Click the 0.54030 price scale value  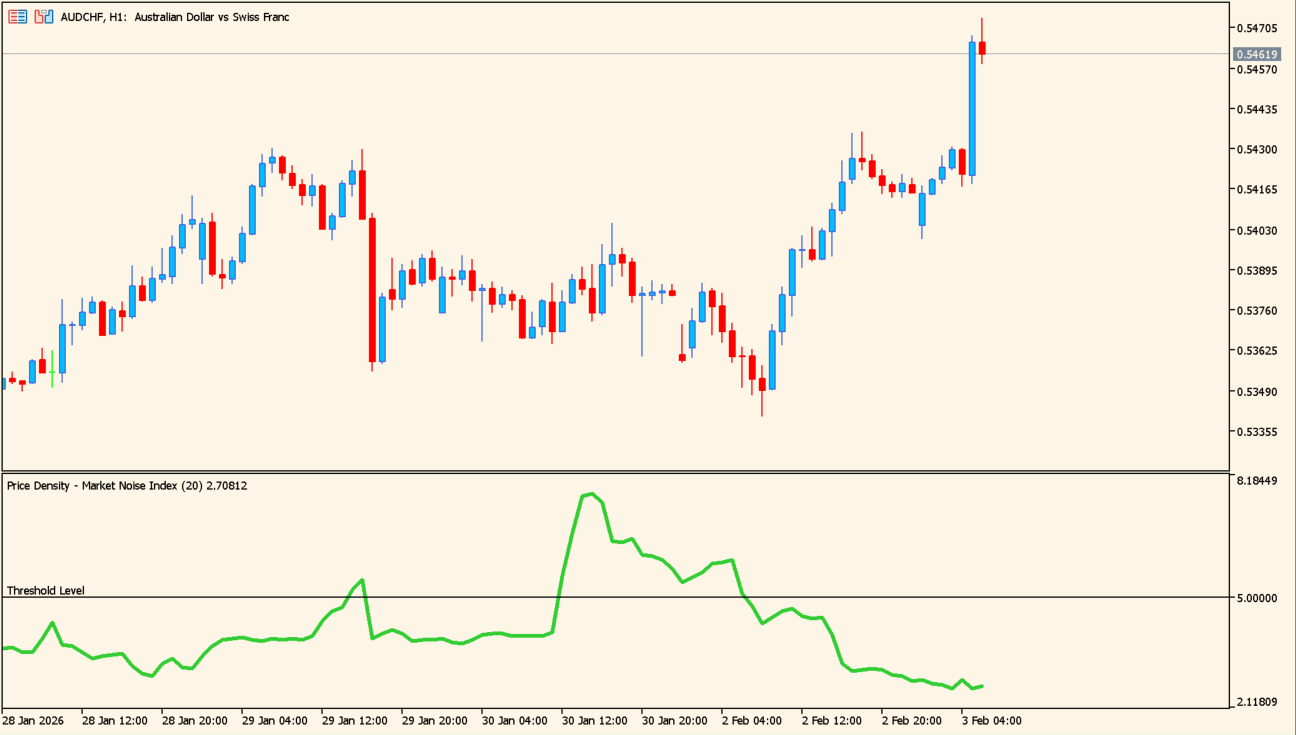coord(1256,231)
